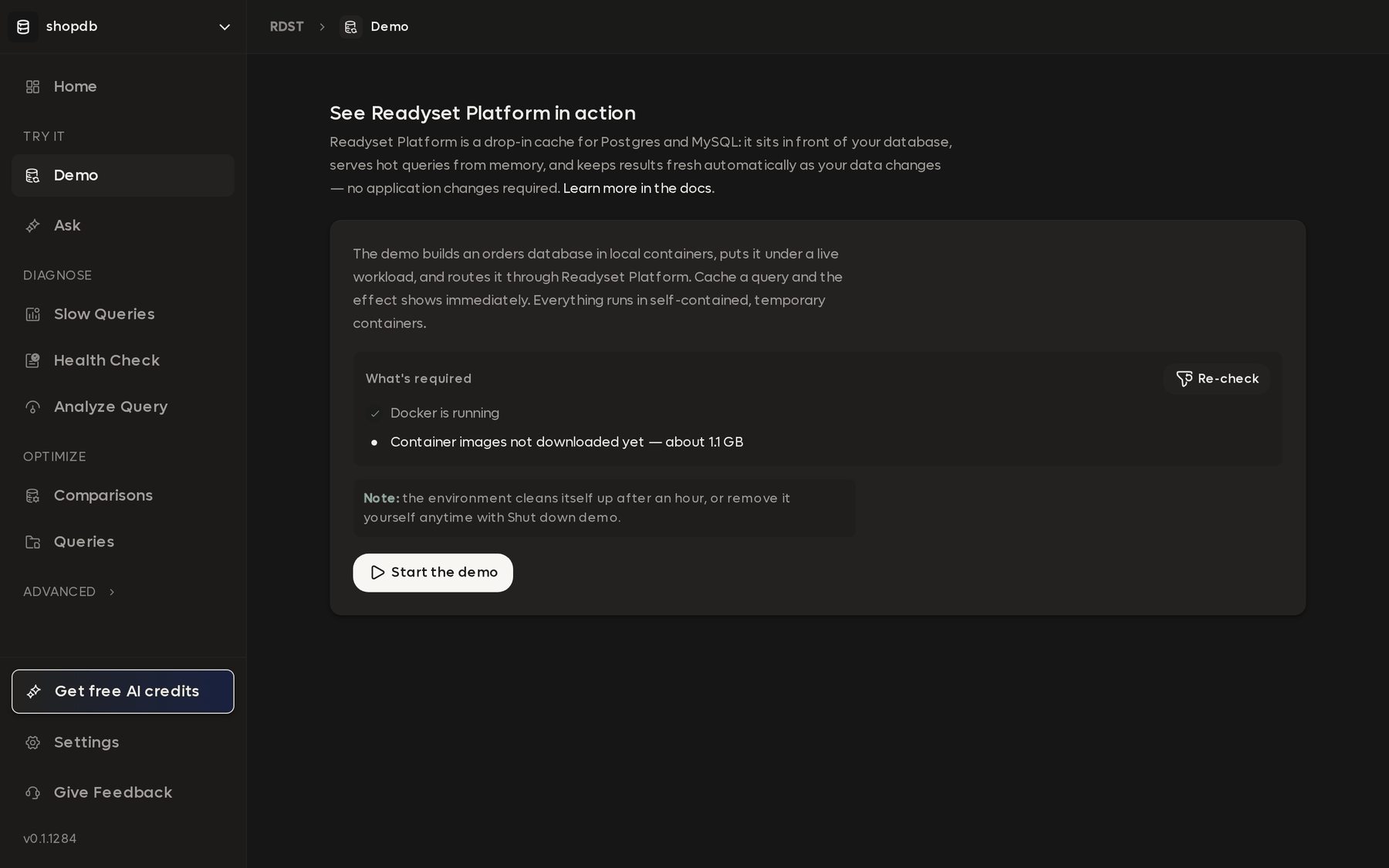Open Slow Queries
The width and height of the screenshot is (1389, 868).
[123, 315]
